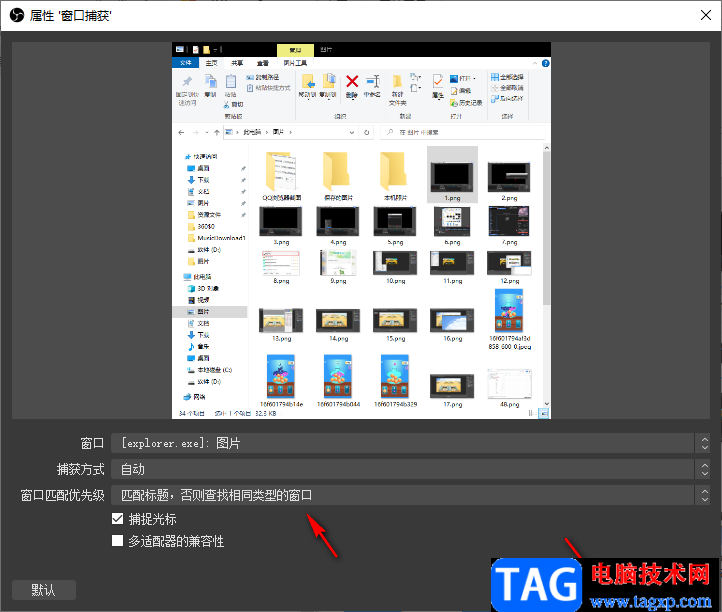Image resolution: width=722 pixels, height=612 pixels.
Task: Click the 复制 icon in the preview ribbon
Action: (210, 82)
